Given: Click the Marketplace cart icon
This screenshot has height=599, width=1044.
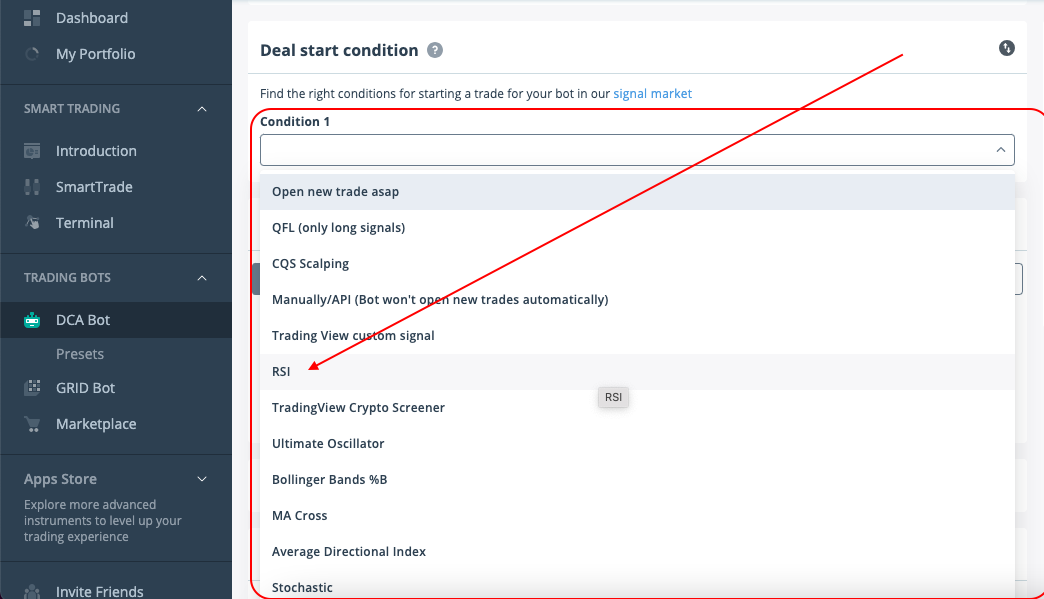Looking at the screenshot, I should 32,424.
